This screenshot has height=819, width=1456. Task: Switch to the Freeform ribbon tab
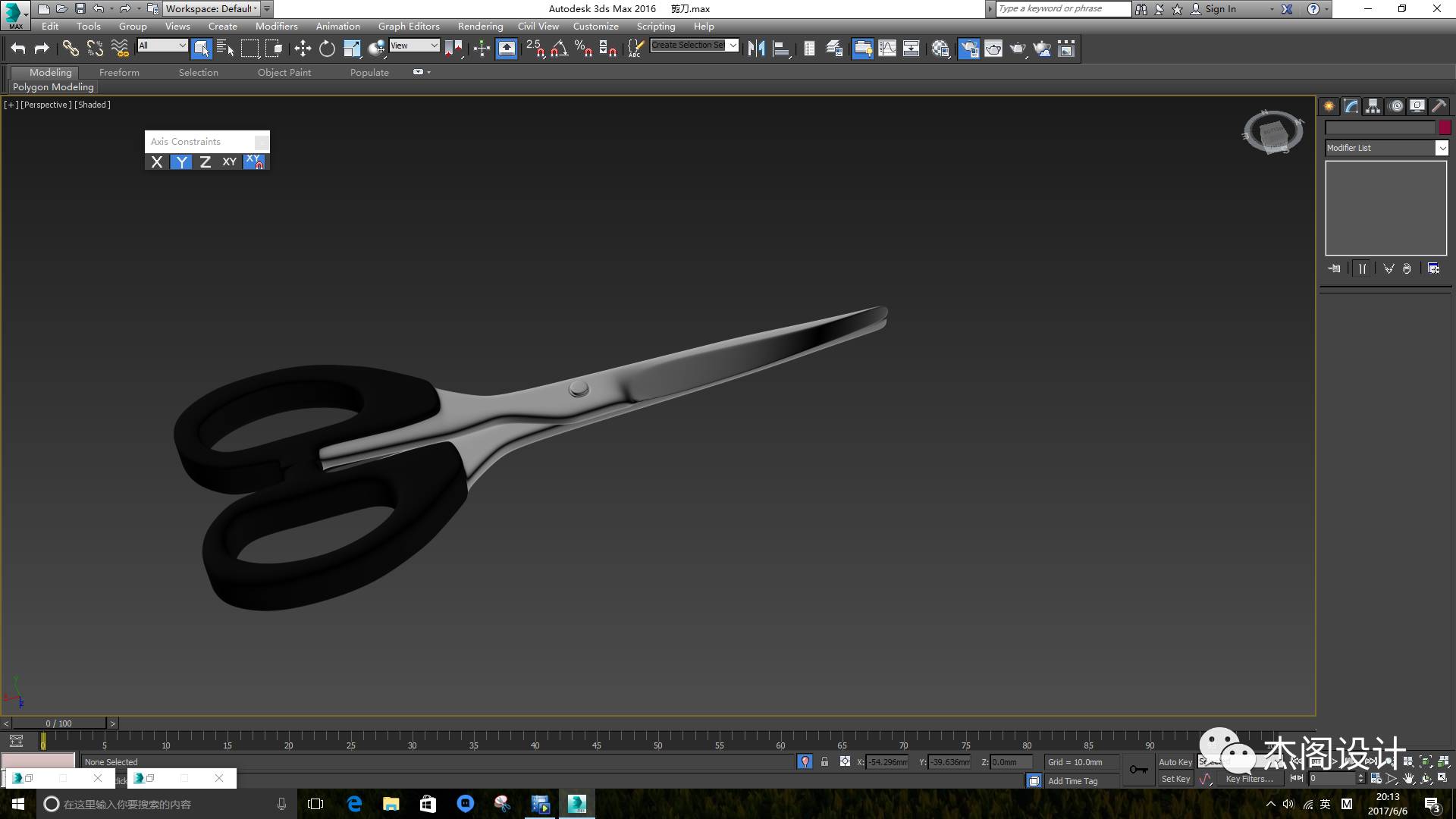pos(119,72)
